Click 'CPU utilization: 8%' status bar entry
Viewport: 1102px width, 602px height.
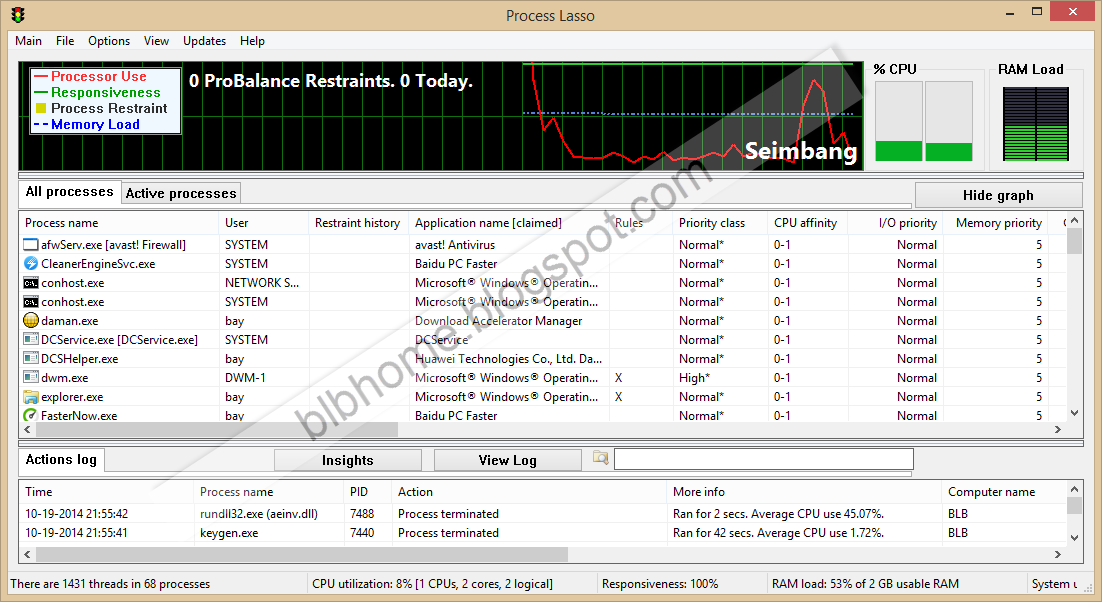pyautogui.click(x=432, y=584)
